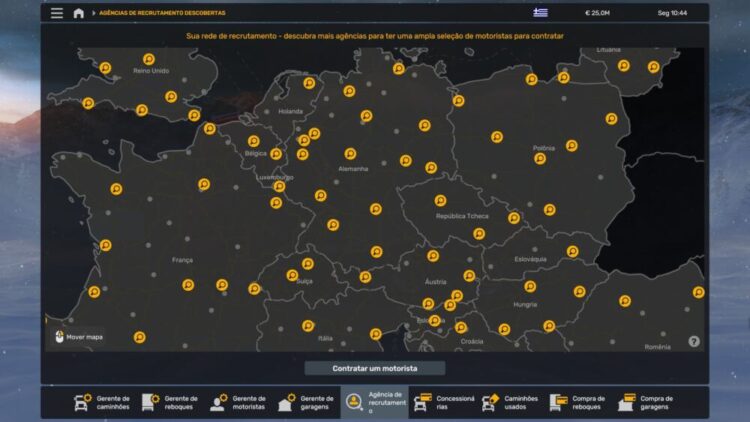The image size is (750, 422).
Task: Switch to Gerente de motoristas tab
Action: [x=238, y=402]
